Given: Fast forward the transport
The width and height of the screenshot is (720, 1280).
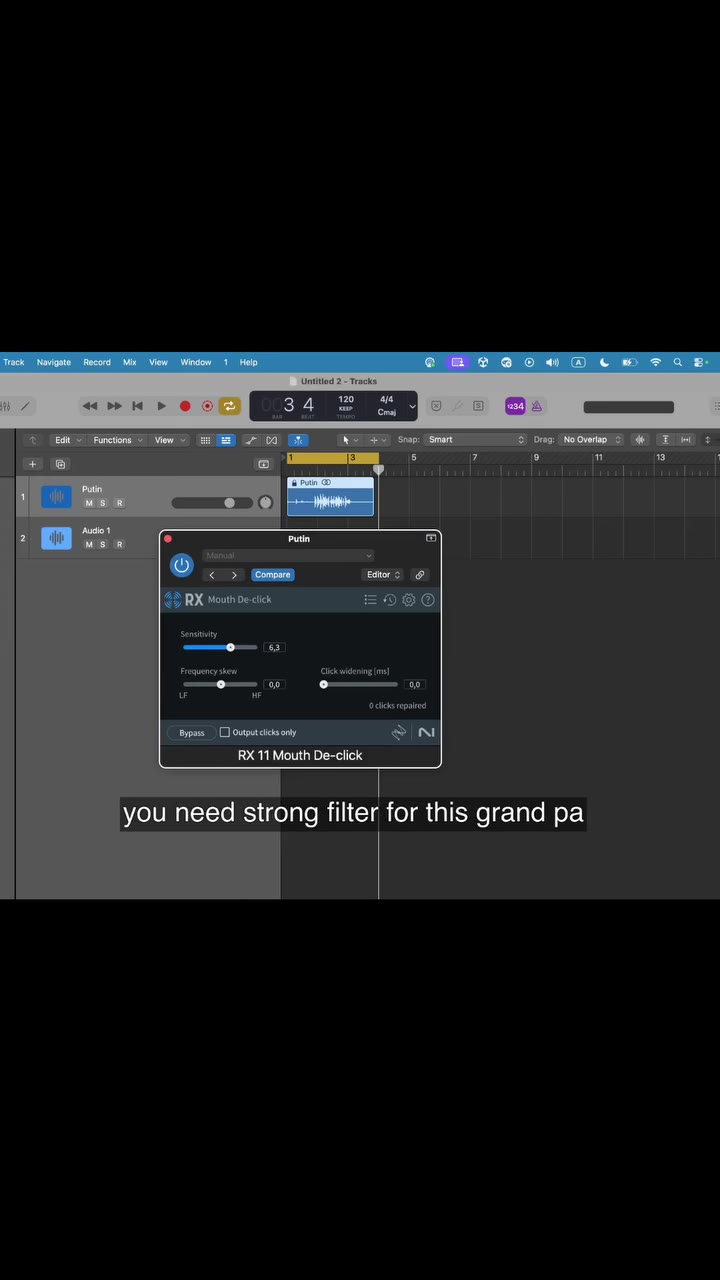Looking at the screenshot, I should point(114,406).
